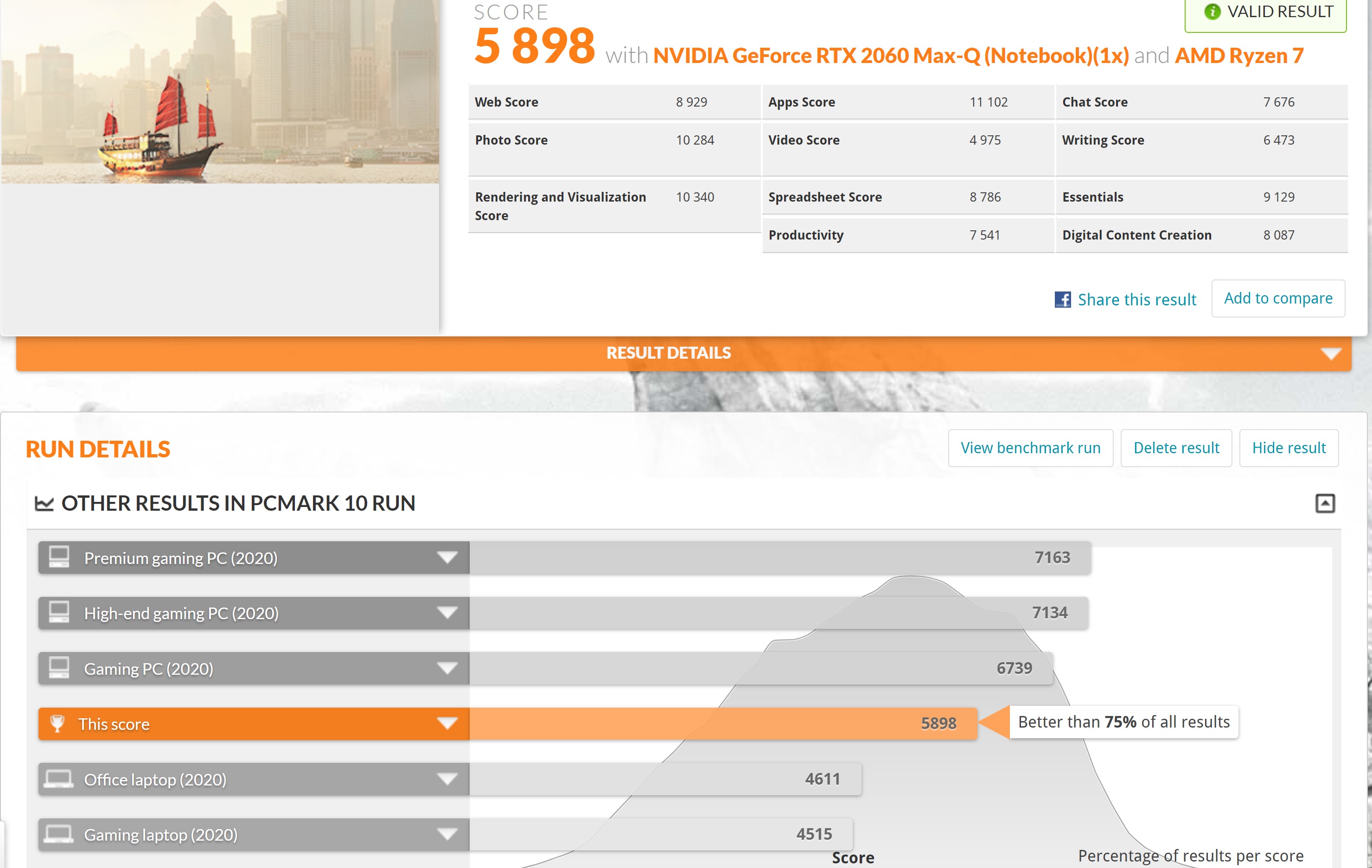Screen dimensions: 1372x868
Task: Click the Gaming PC (2020) desktop icon
Action: click(x=59, y=667)
